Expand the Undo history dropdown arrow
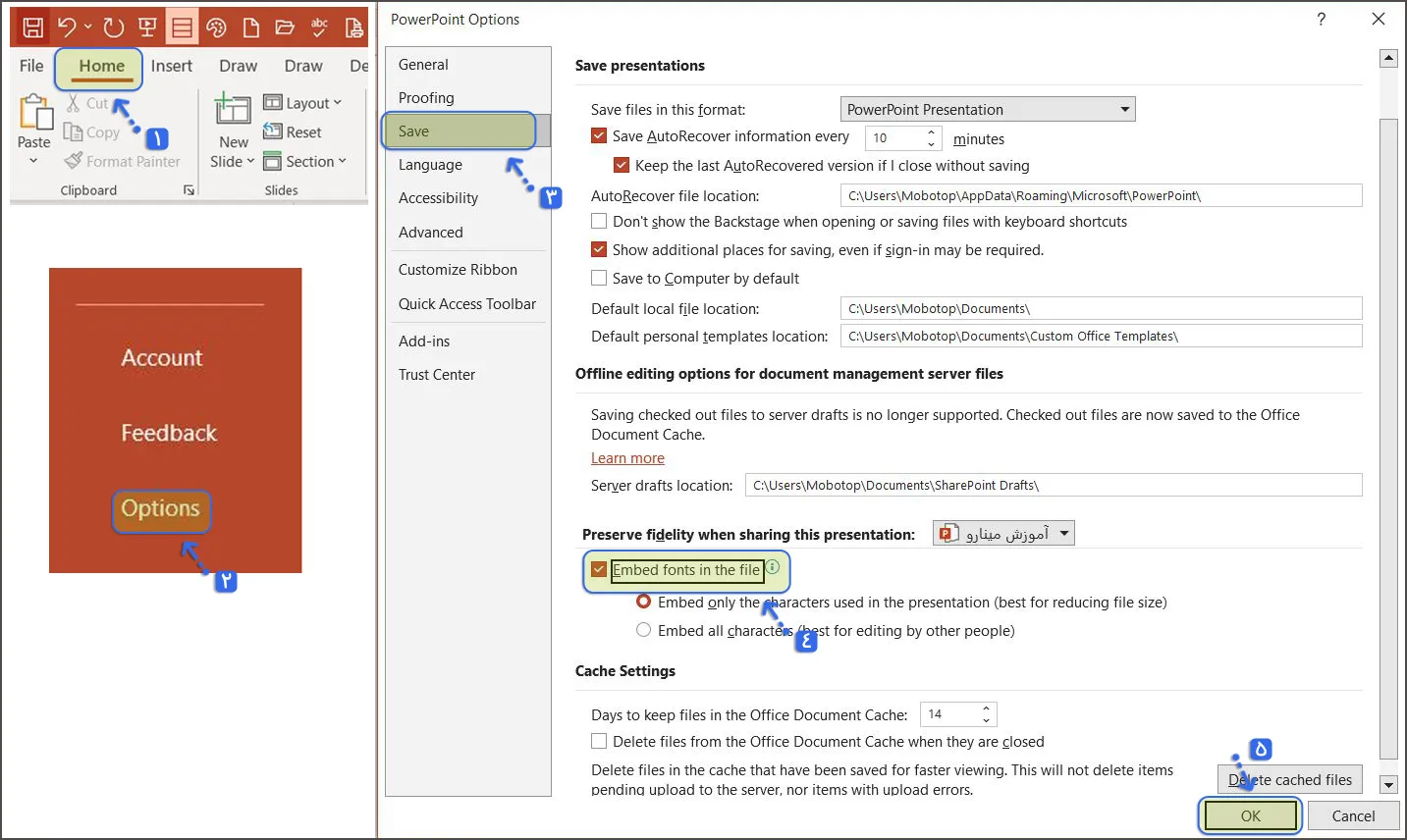 click(87, 27)
